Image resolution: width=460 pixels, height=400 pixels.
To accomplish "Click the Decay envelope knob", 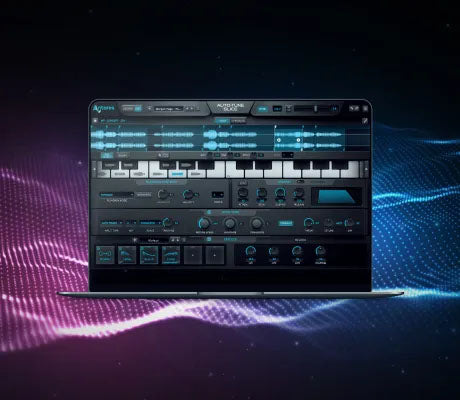I will (x=262, y=193).
